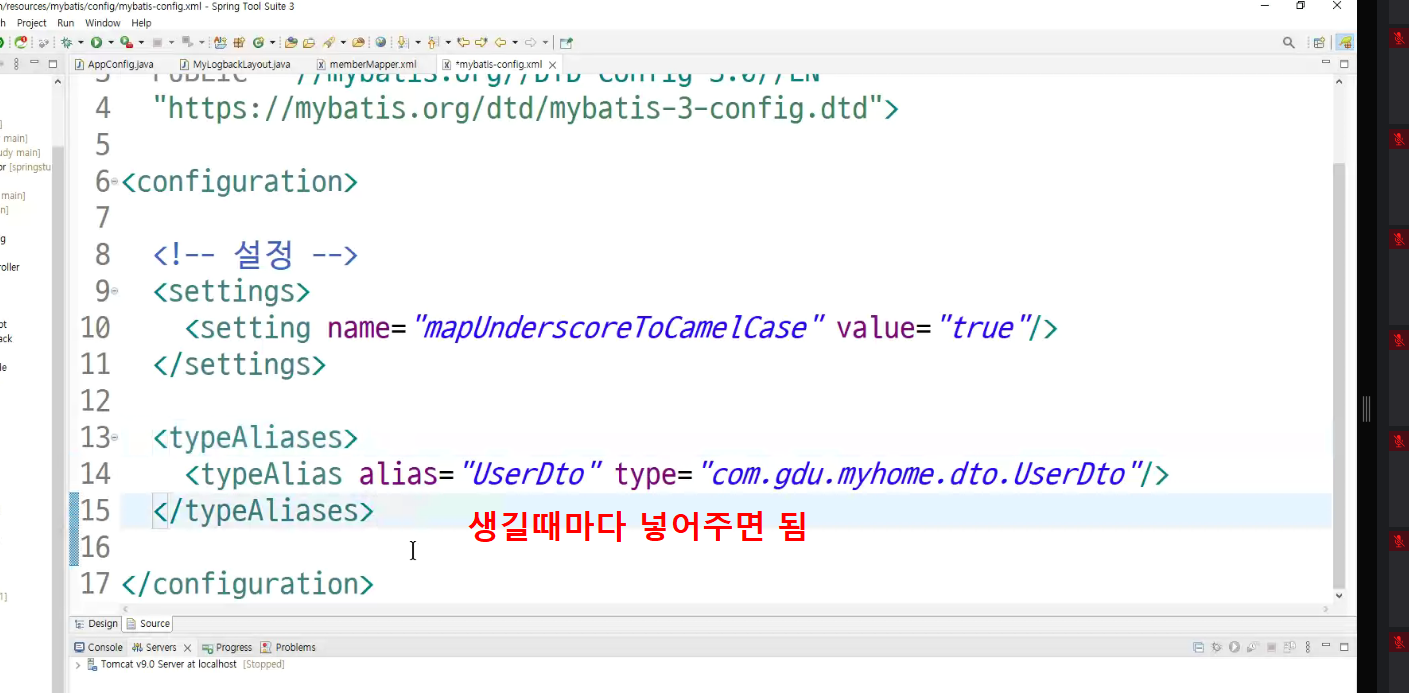This screenshot has width=1409, height=693.
Task: Switch to the memberMapper.xml tab
Action: pyautogui.click(x=365, y=64)
